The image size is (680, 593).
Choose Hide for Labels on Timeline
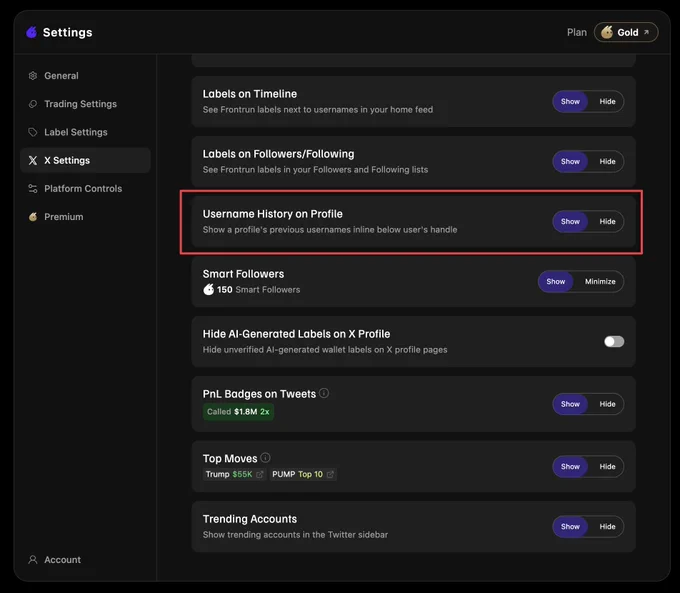(x=607, y=102)
